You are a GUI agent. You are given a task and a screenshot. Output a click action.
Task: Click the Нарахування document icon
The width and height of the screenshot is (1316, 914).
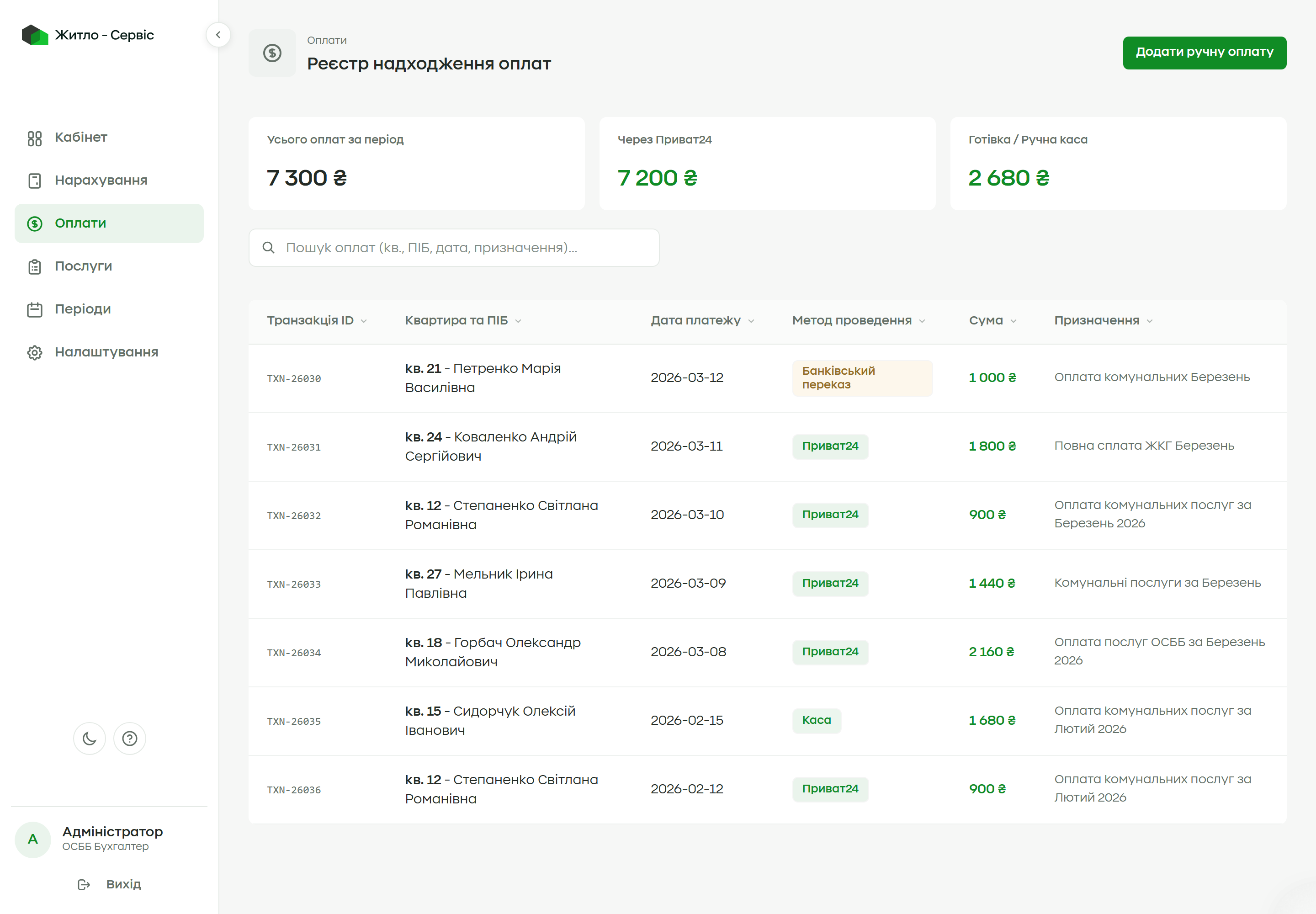click(x=34, y=181)
